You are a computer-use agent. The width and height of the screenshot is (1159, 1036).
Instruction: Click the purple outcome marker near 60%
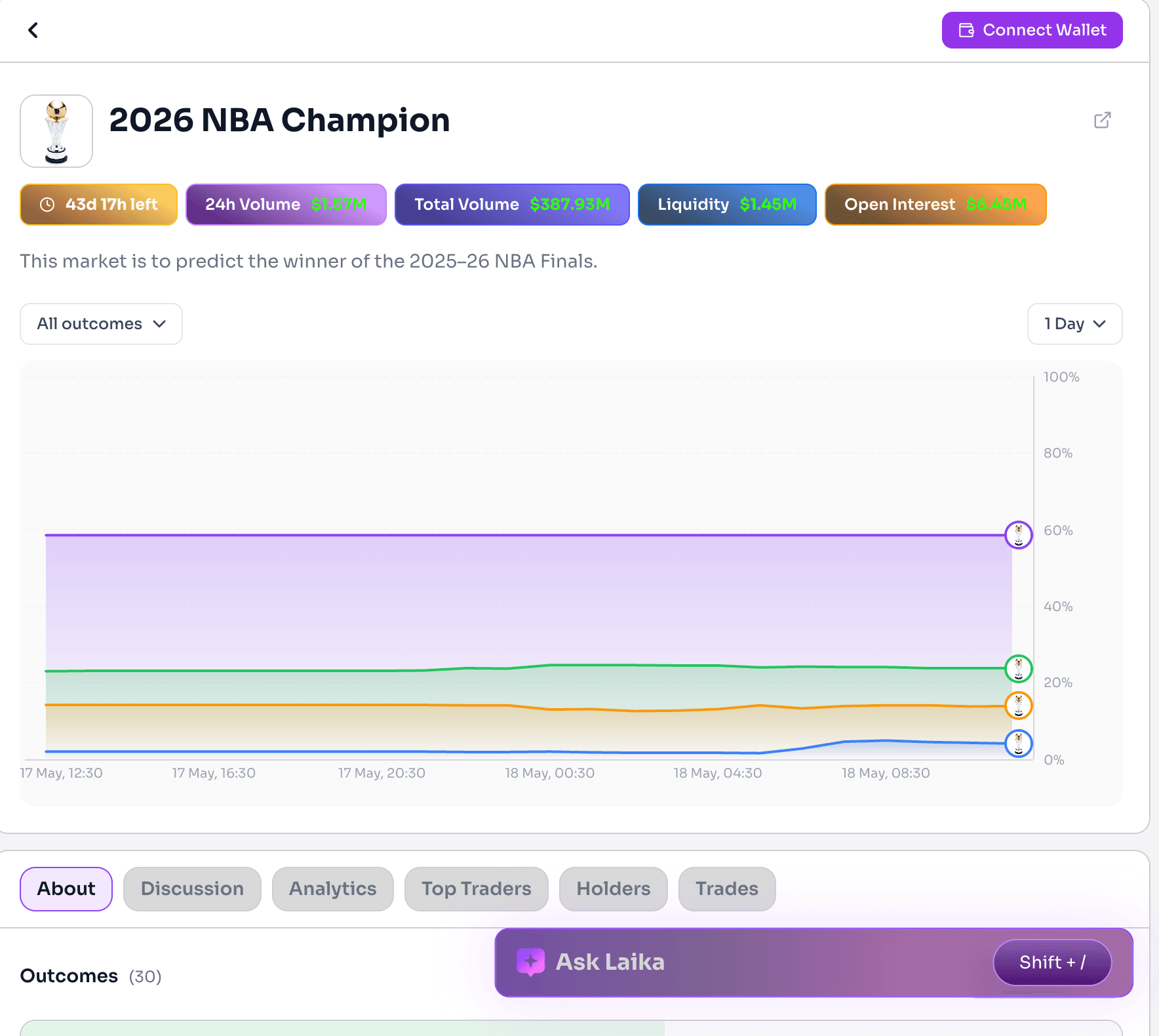click(1019, 535)
